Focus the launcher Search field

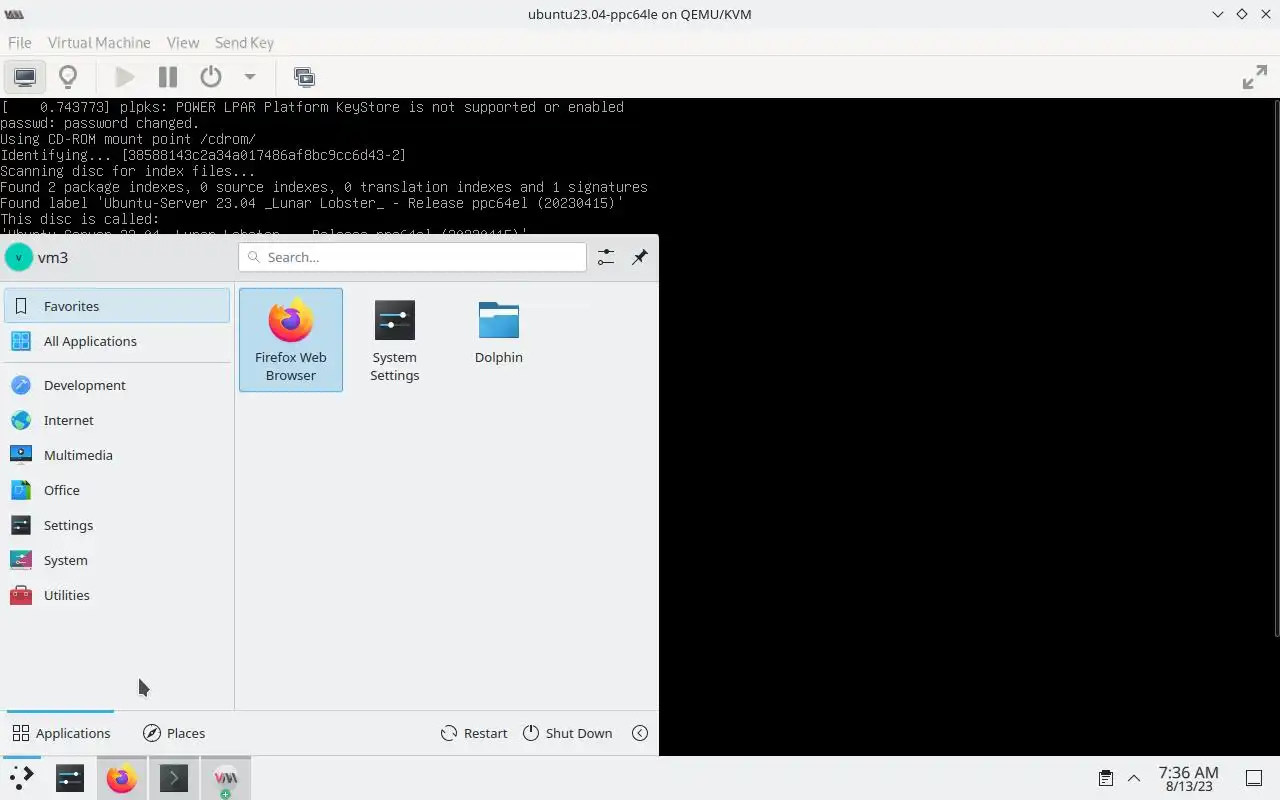[x=412, y=257]
